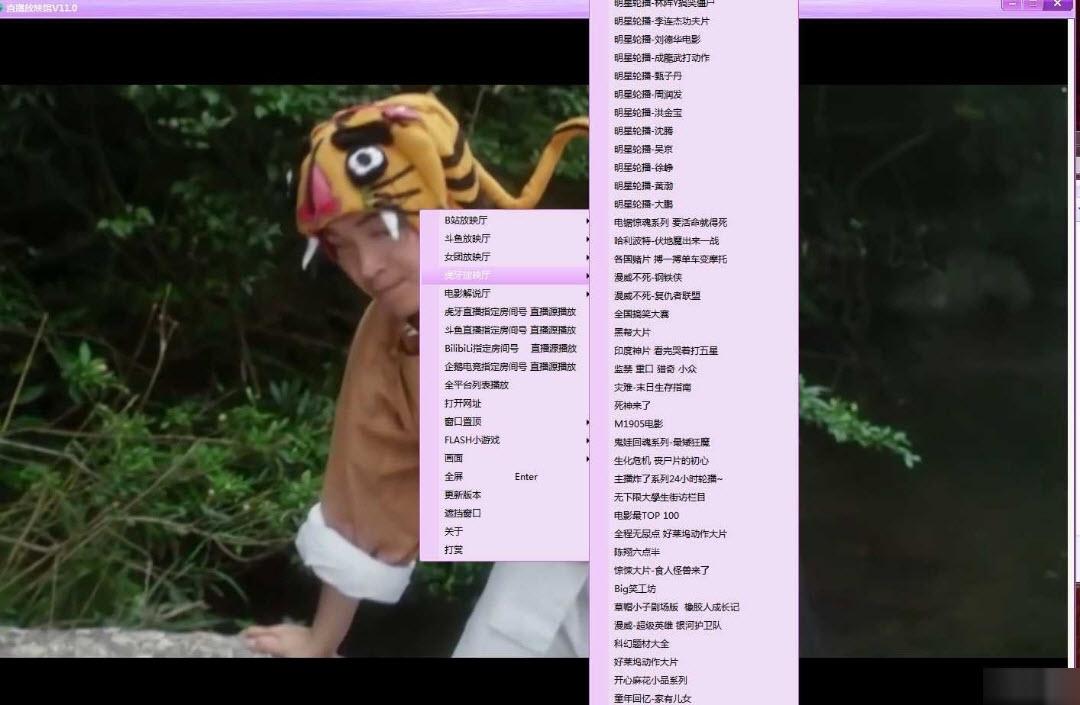Click 更新版本 menu entry
Viewport: 1080px width, 705px height.
coord(505,495)
